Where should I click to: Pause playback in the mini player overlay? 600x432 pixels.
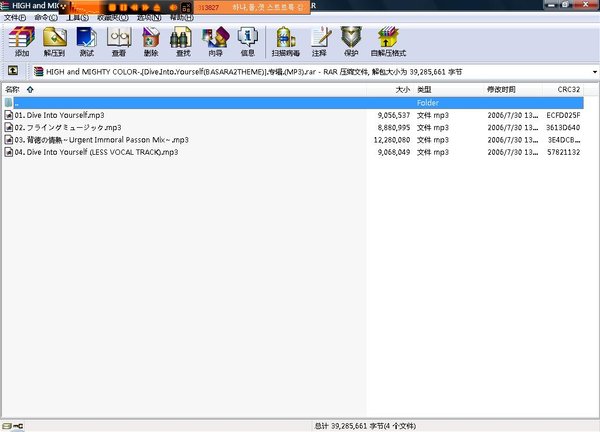(x=123, y=7)
